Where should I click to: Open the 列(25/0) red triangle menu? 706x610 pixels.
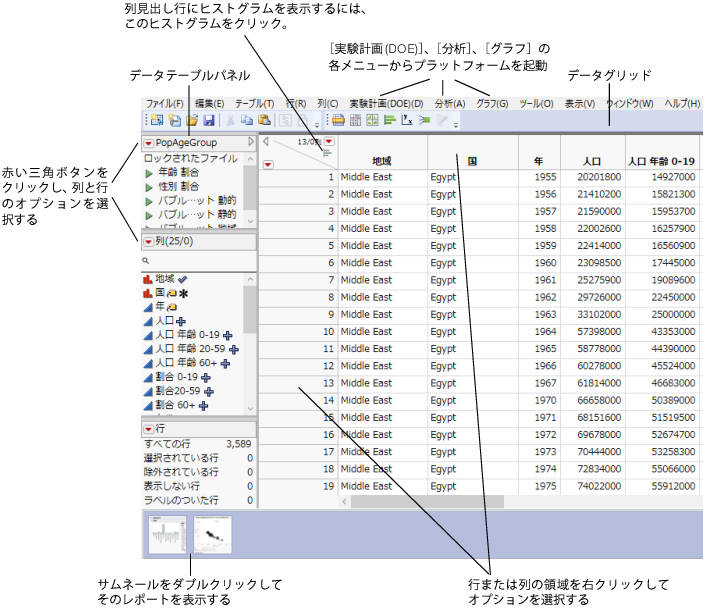point(148,242)
